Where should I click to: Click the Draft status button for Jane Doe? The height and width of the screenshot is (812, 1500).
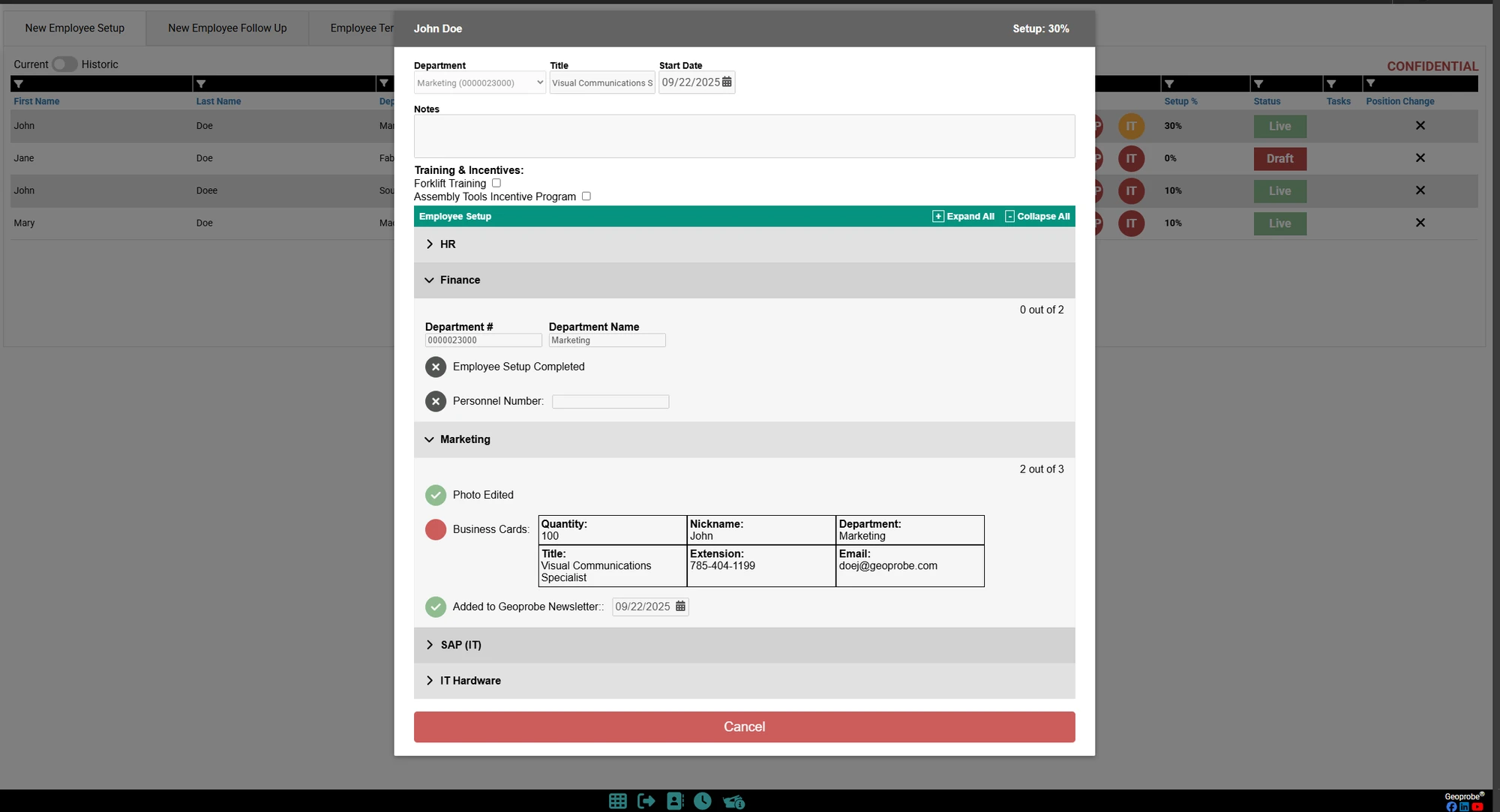tap(1279, 159)
